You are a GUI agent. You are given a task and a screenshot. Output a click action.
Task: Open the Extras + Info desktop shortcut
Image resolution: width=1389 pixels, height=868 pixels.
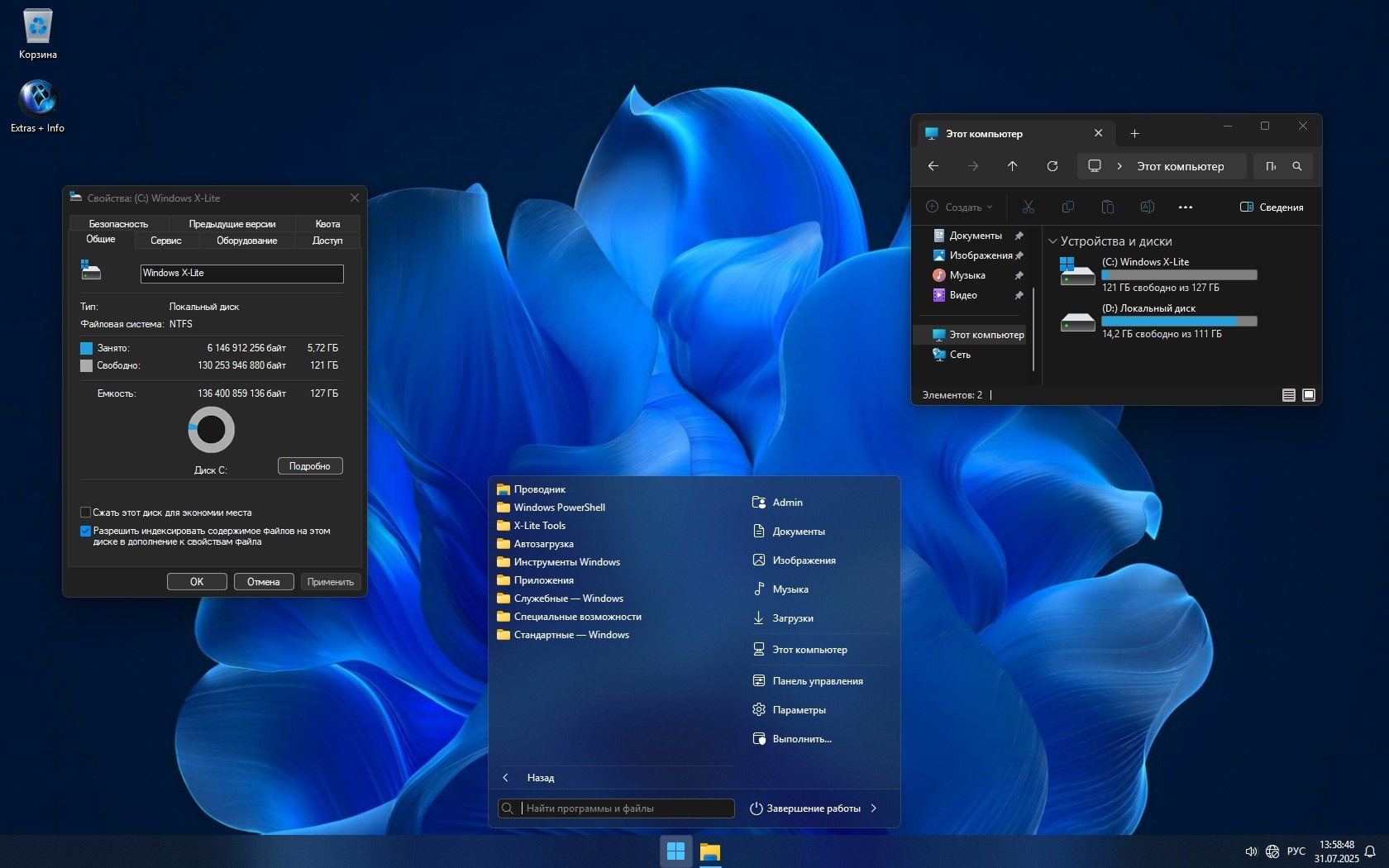(38, 99)
